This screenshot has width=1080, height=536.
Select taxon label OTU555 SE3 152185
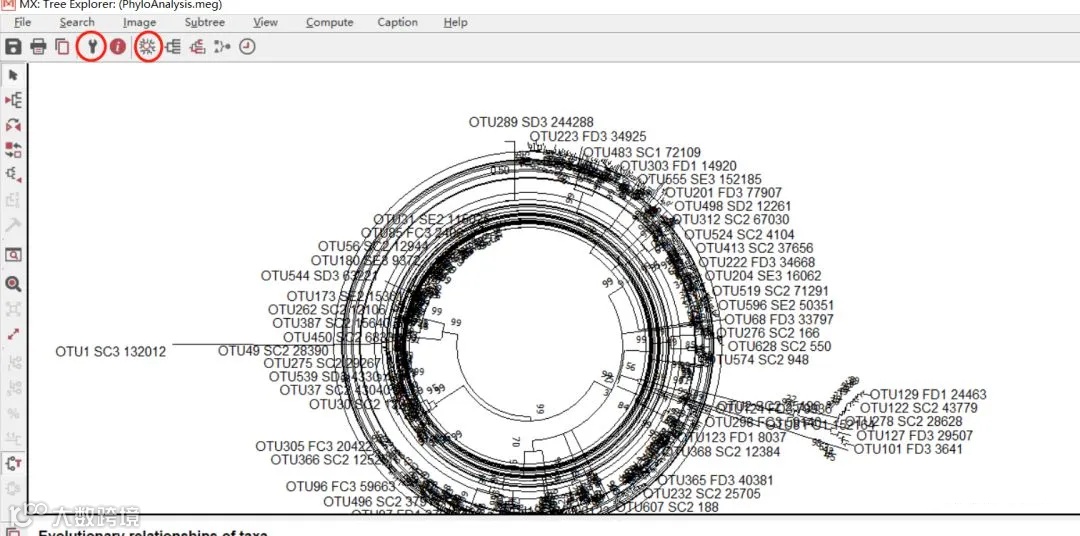700,179
